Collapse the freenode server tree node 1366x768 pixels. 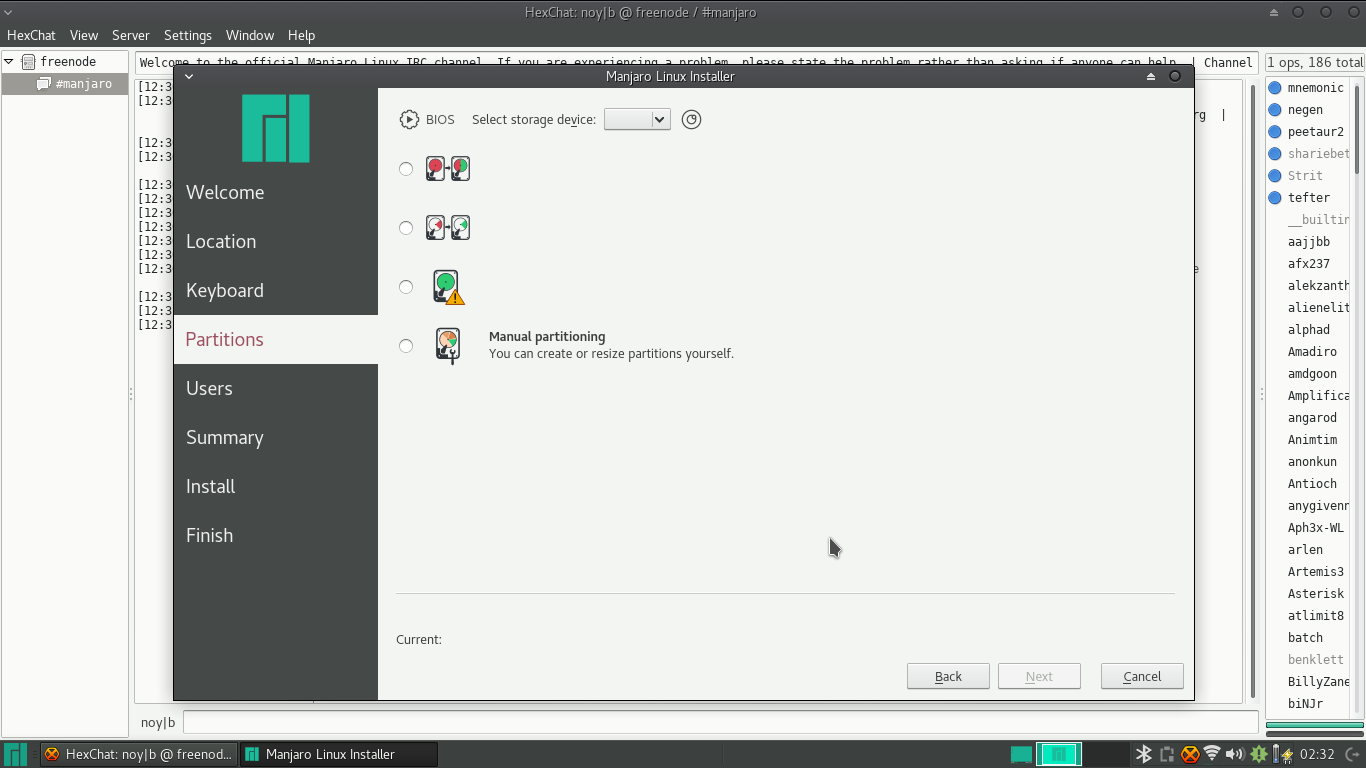coord(9,62)
